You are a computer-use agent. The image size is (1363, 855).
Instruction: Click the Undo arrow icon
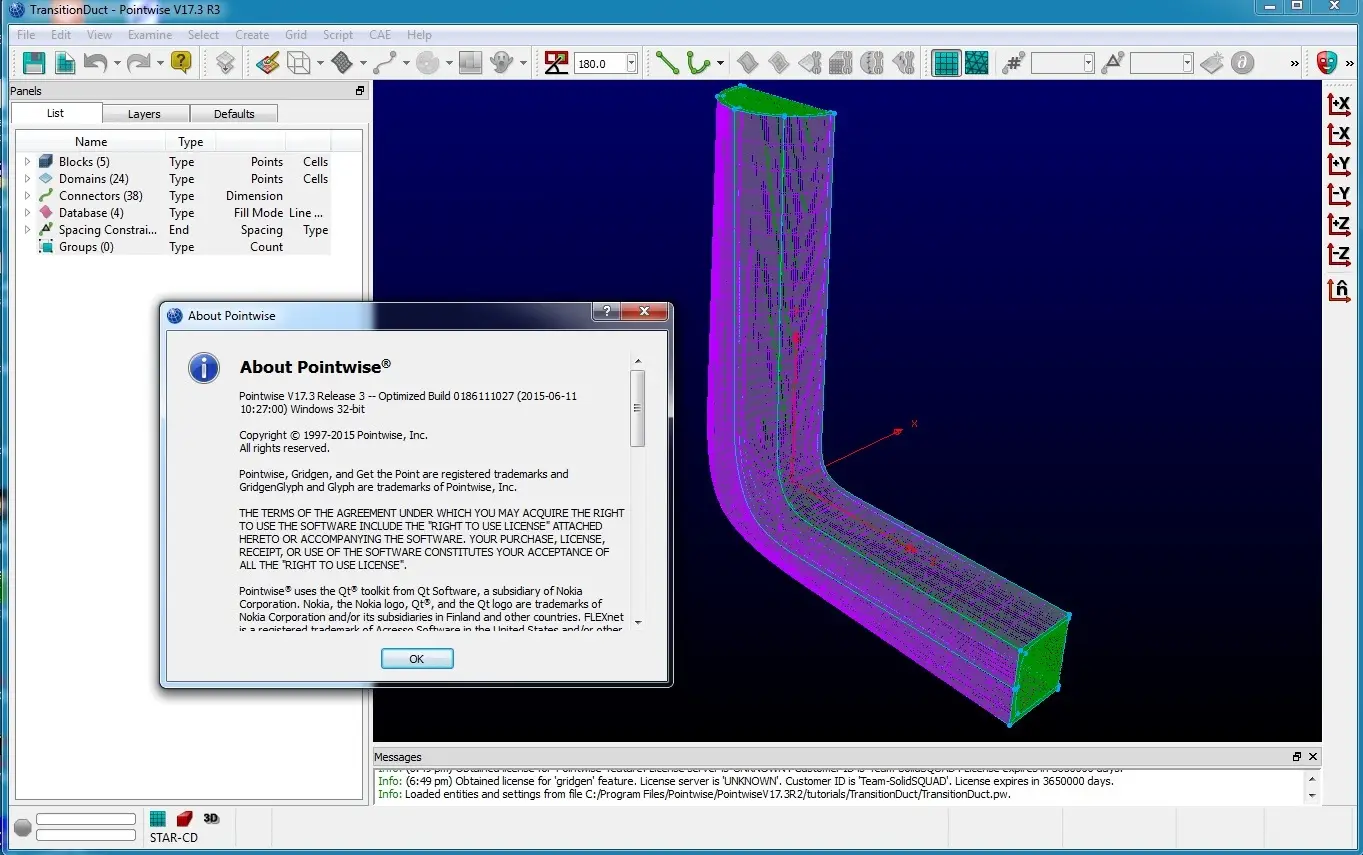click(x=95, y=63)
